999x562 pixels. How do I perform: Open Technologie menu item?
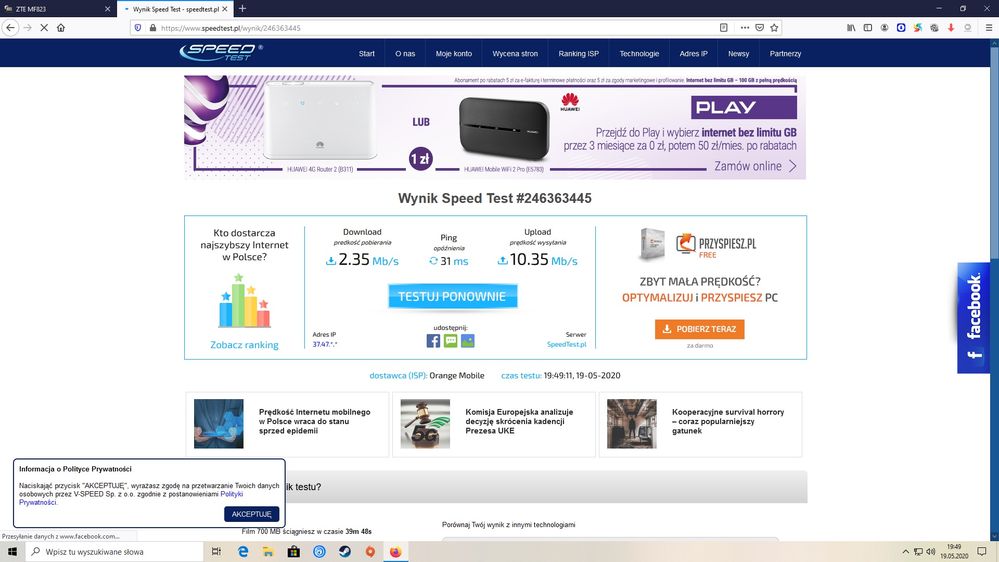click(639, 54)
